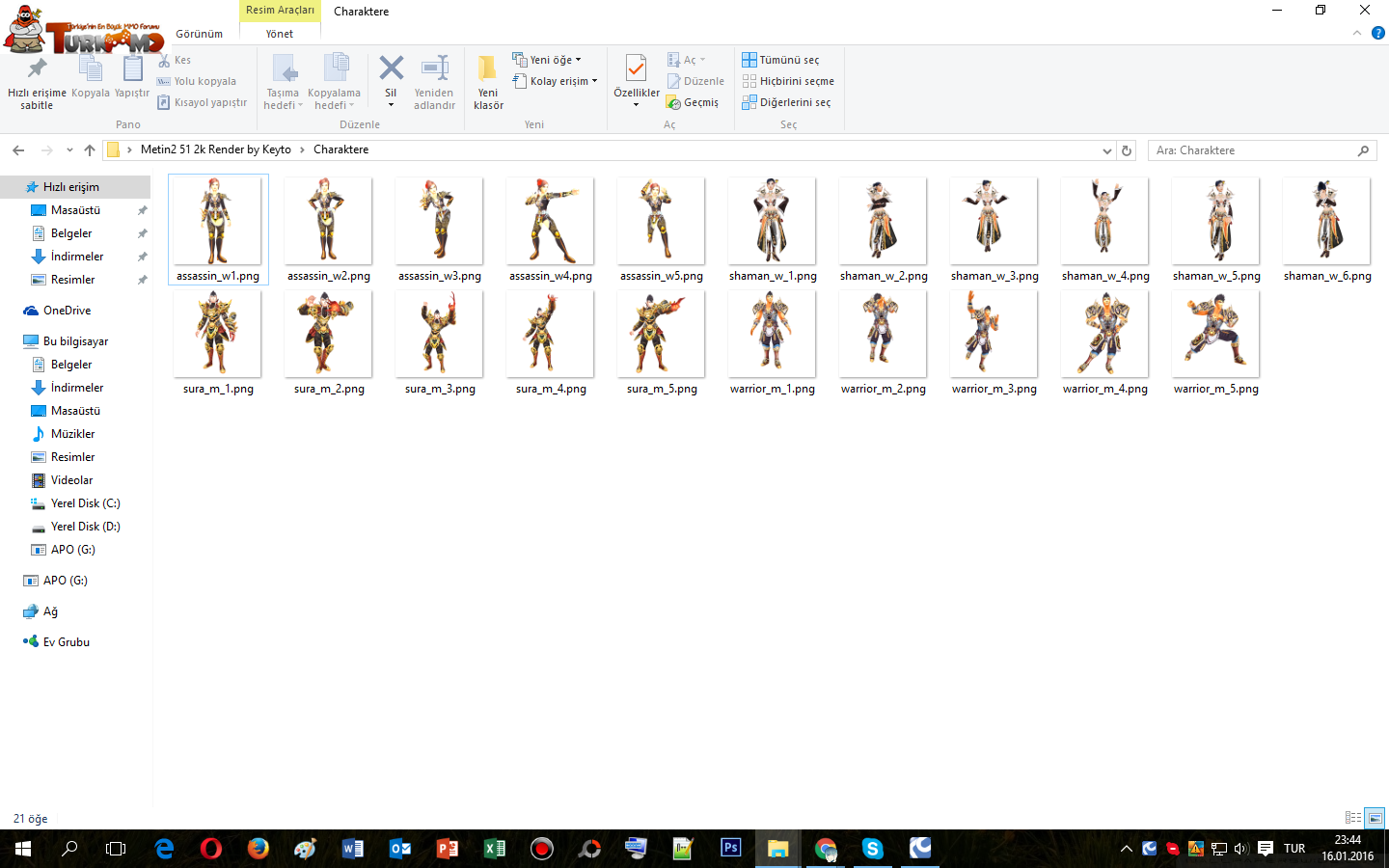Click the Ara: Charaktere search box
1389x868 pixels.
1262,150
